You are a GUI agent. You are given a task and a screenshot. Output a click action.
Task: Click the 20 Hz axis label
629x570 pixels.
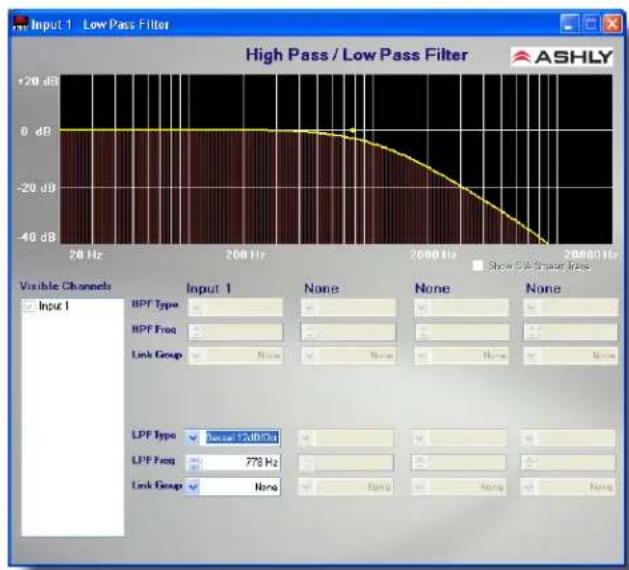[85, 255]
